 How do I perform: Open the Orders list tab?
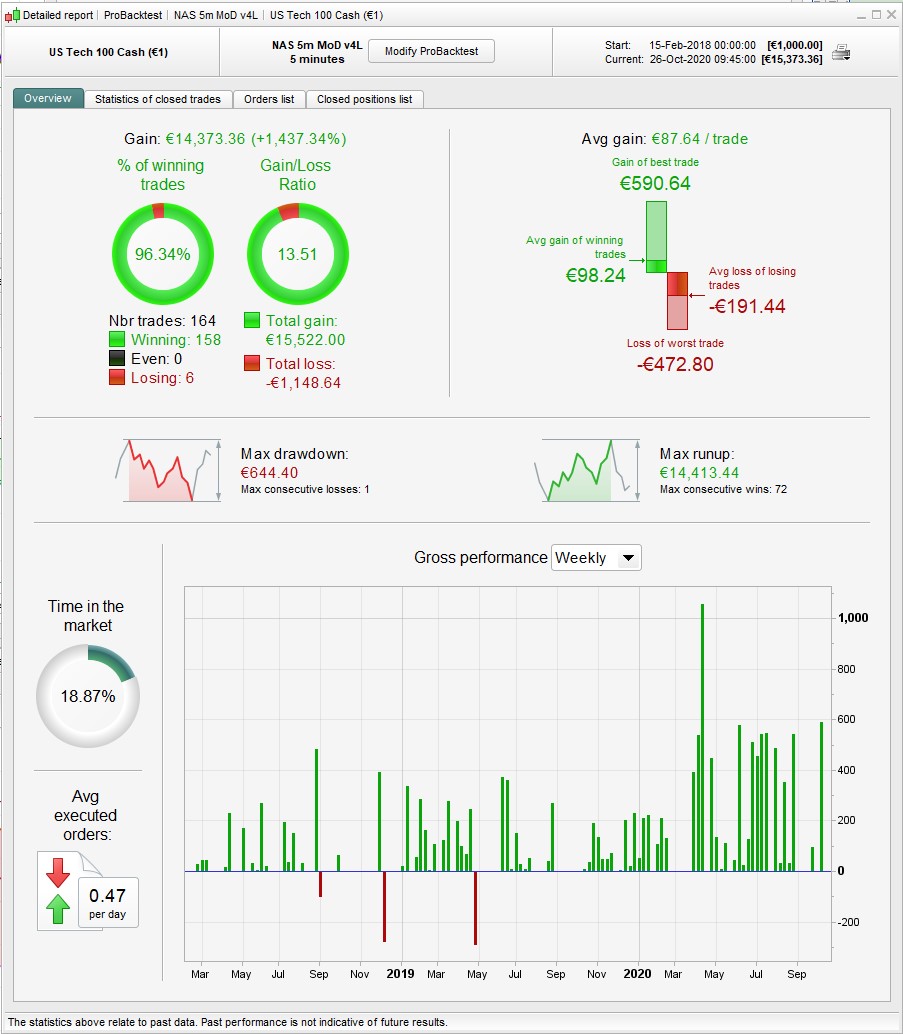(x=269, y=99)
